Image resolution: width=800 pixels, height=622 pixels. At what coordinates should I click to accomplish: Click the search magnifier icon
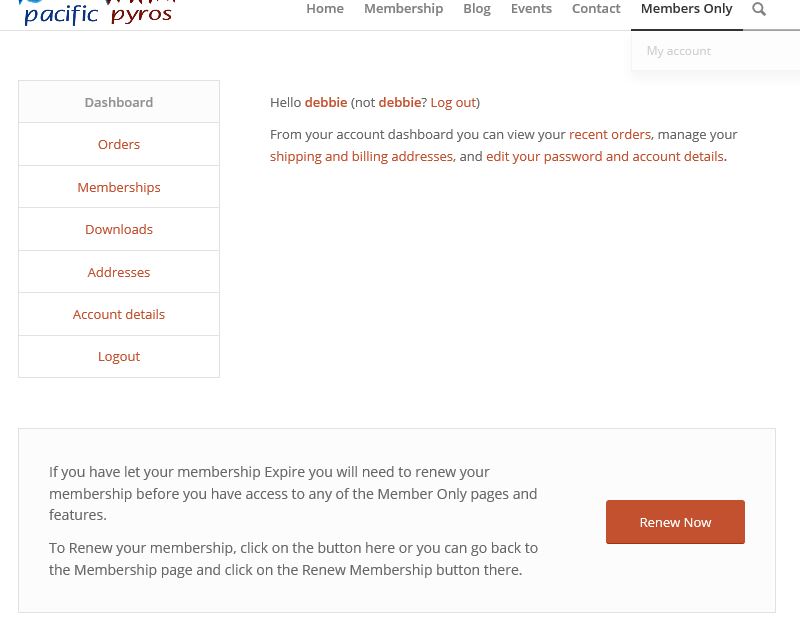pos(759,9)
